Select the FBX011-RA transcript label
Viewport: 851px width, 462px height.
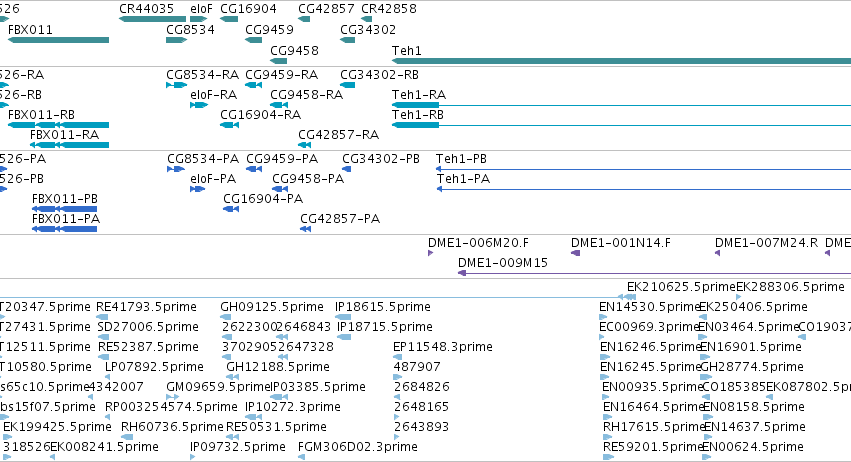coord(64,135)
